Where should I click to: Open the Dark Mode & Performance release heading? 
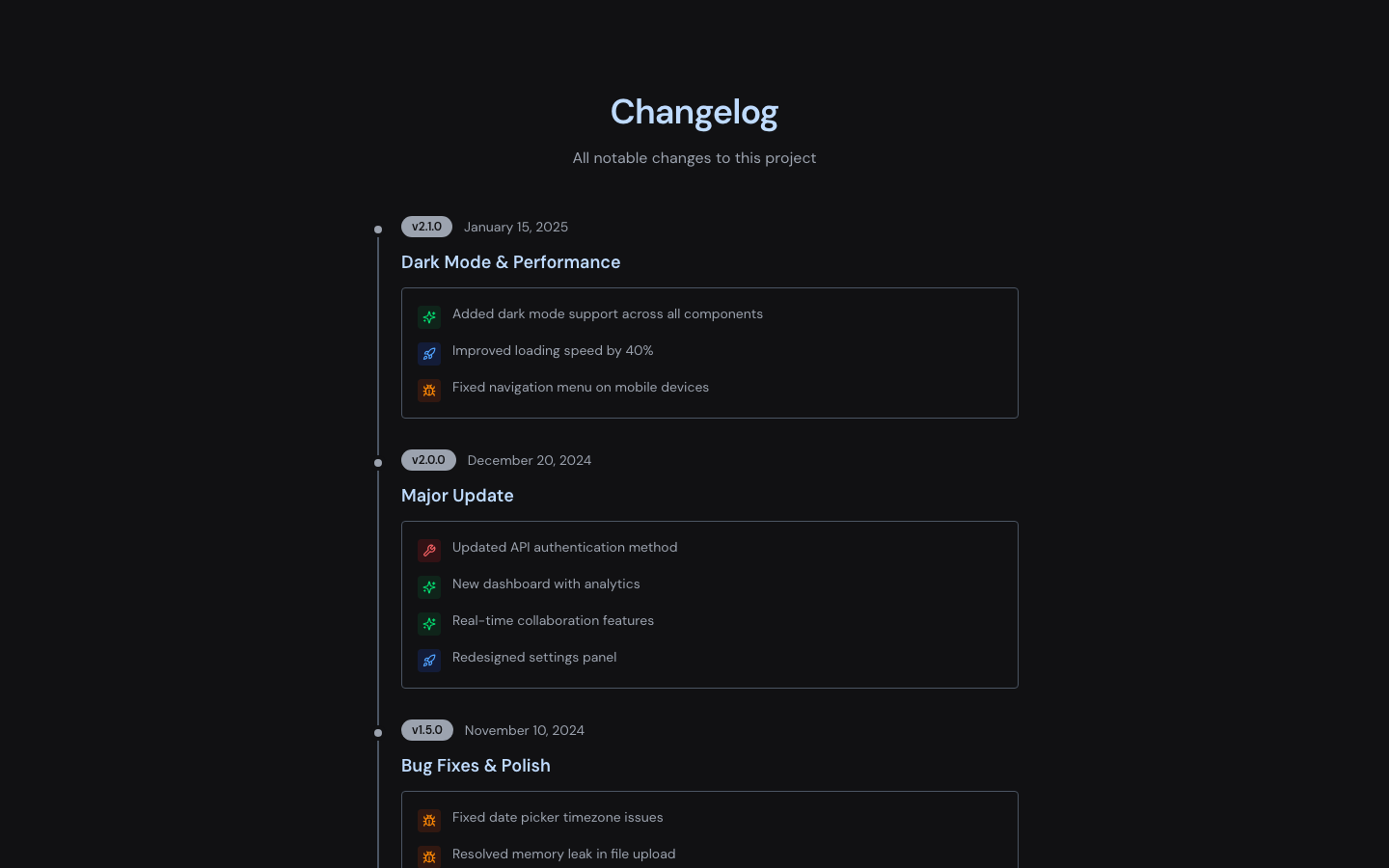tap(510, 262)
